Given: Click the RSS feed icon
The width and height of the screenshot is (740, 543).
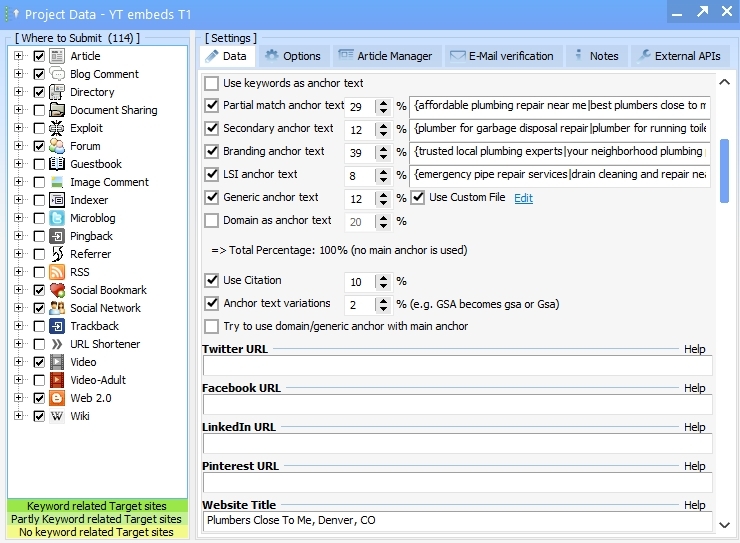Looking at the screenshot, I should tap(57, 272).
